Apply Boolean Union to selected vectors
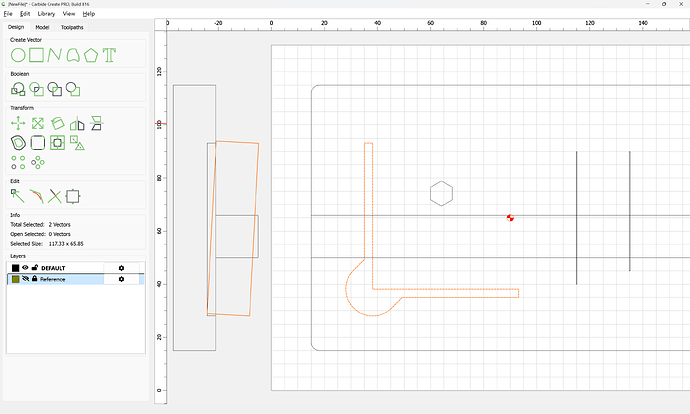The image size is (690, 414). pos(18,89)
